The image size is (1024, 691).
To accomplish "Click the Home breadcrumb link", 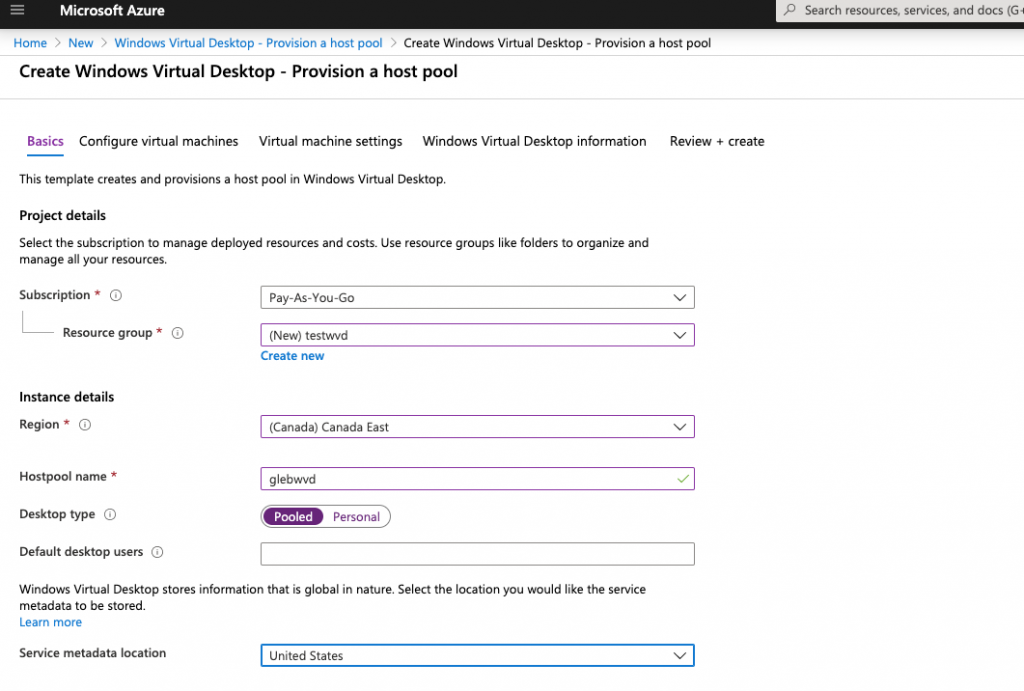I will (x=30, y=43).
